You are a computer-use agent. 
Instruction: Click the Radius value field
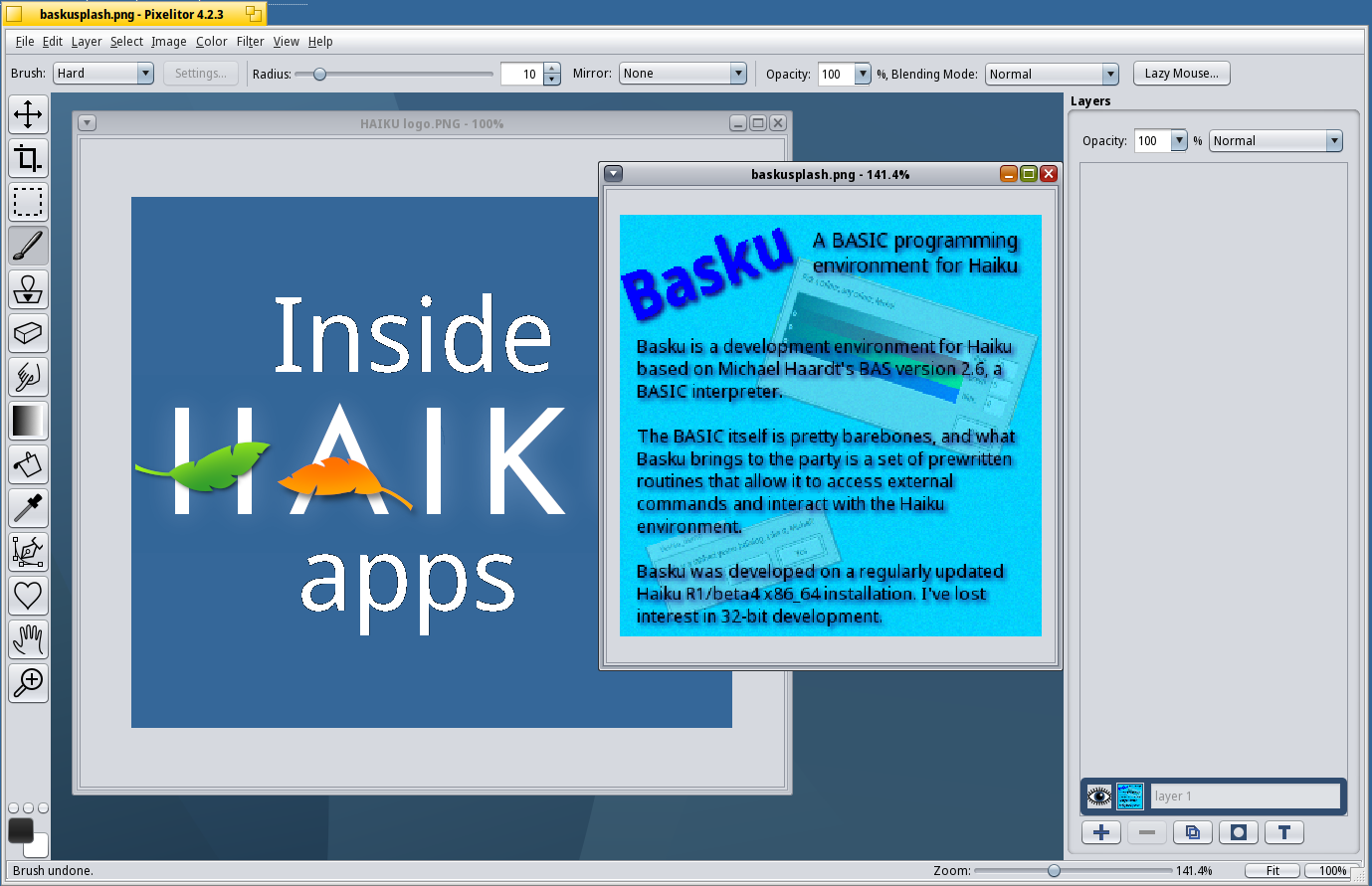point(521,74)
